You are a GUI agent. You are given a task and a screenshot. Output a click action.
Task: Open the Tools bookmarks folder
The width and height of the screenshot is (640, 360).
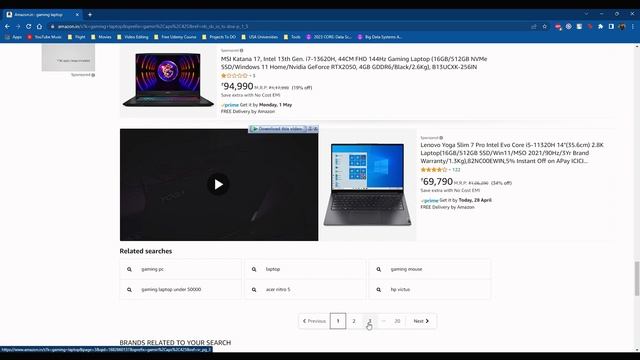[x=292, y=37]
